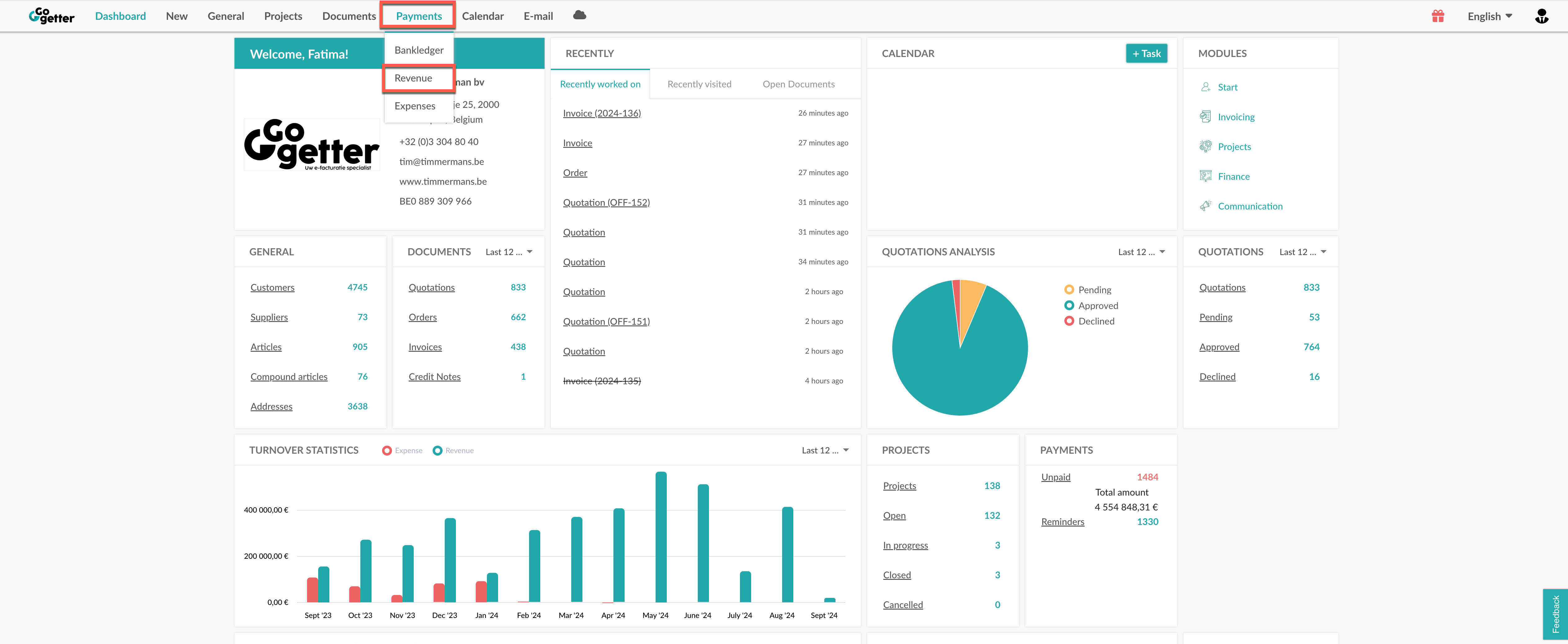Open Addresses link in General

(271, 406)
